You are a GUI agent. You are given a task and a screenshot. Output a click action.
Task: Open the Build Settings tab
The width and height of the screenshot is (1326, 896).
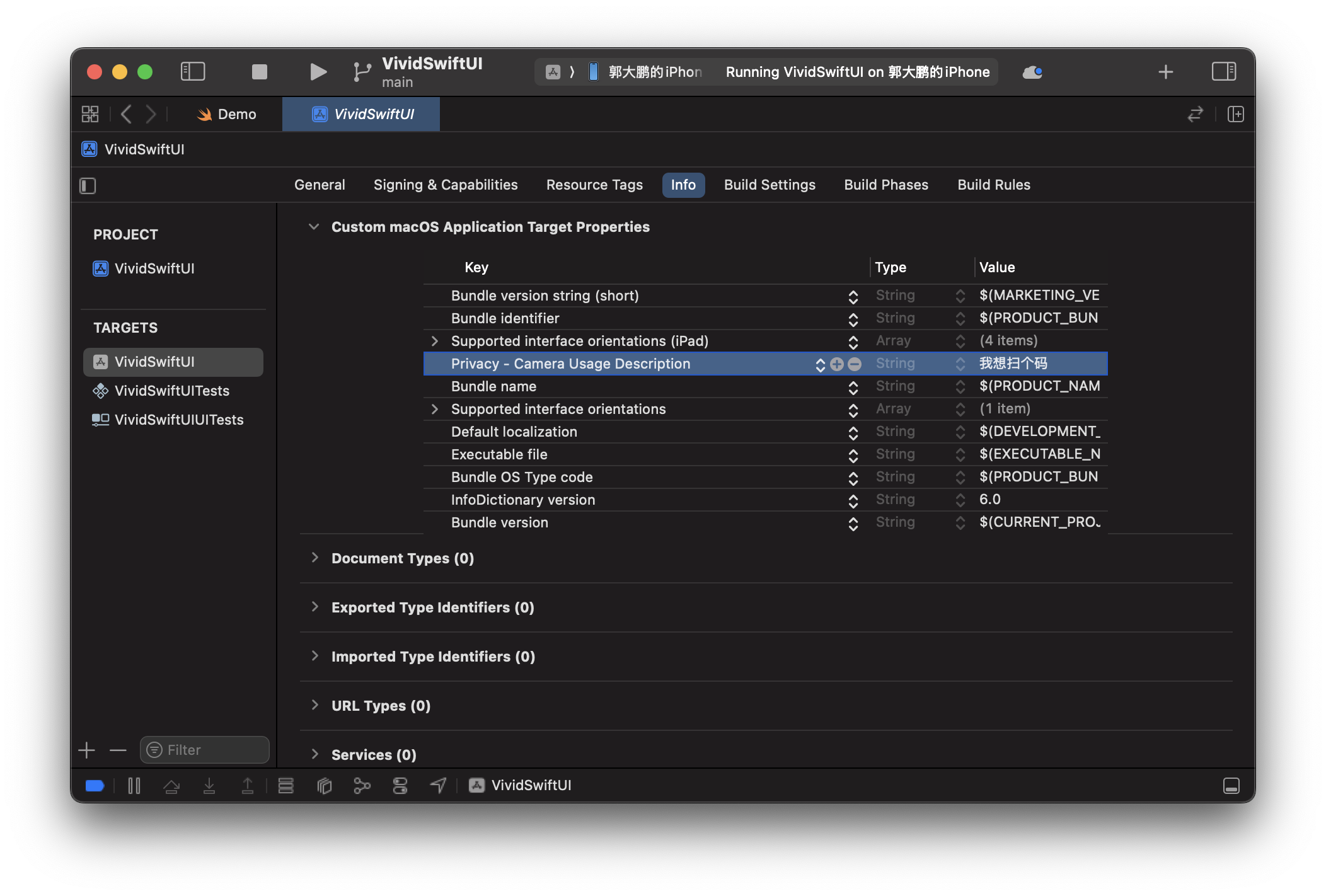pos(770,185)
